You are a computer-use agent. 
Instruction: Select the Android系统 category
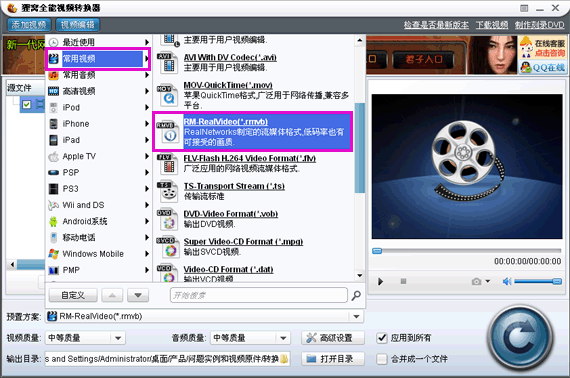click(99, 221)
